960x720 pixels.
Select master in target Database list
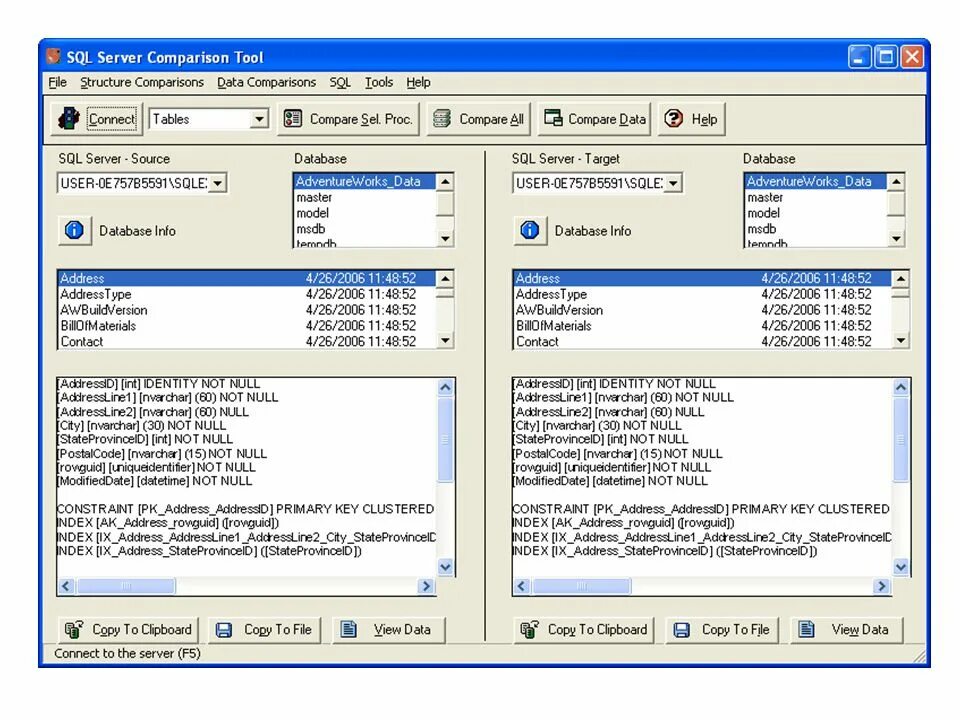pyautogui.click(x=816, y=197)
